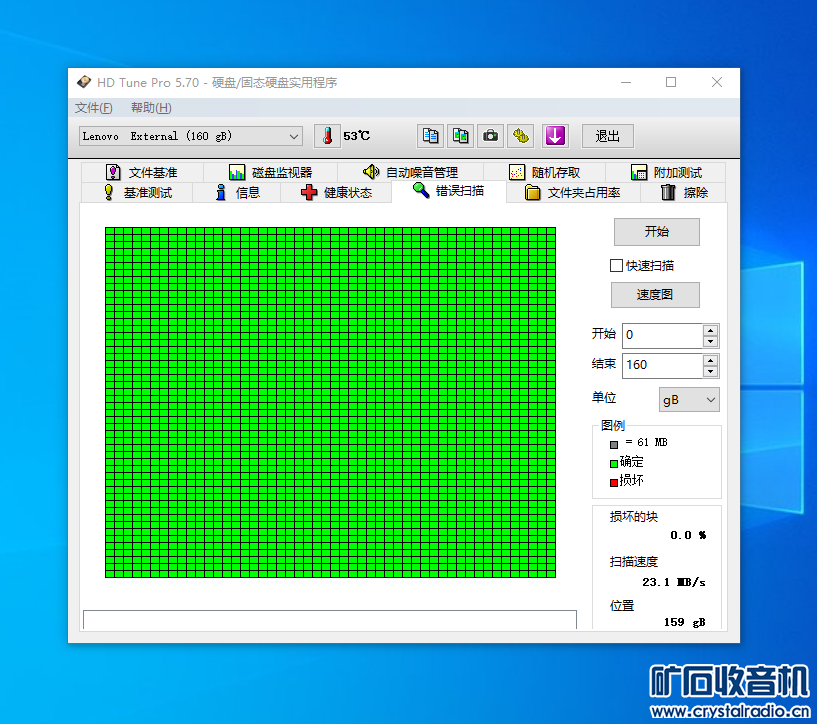Viewport: 817px width, 724px height.
Task: Decrease the 结束 value with down arrow
Action: pyautogui.click(x=710, y=371)
